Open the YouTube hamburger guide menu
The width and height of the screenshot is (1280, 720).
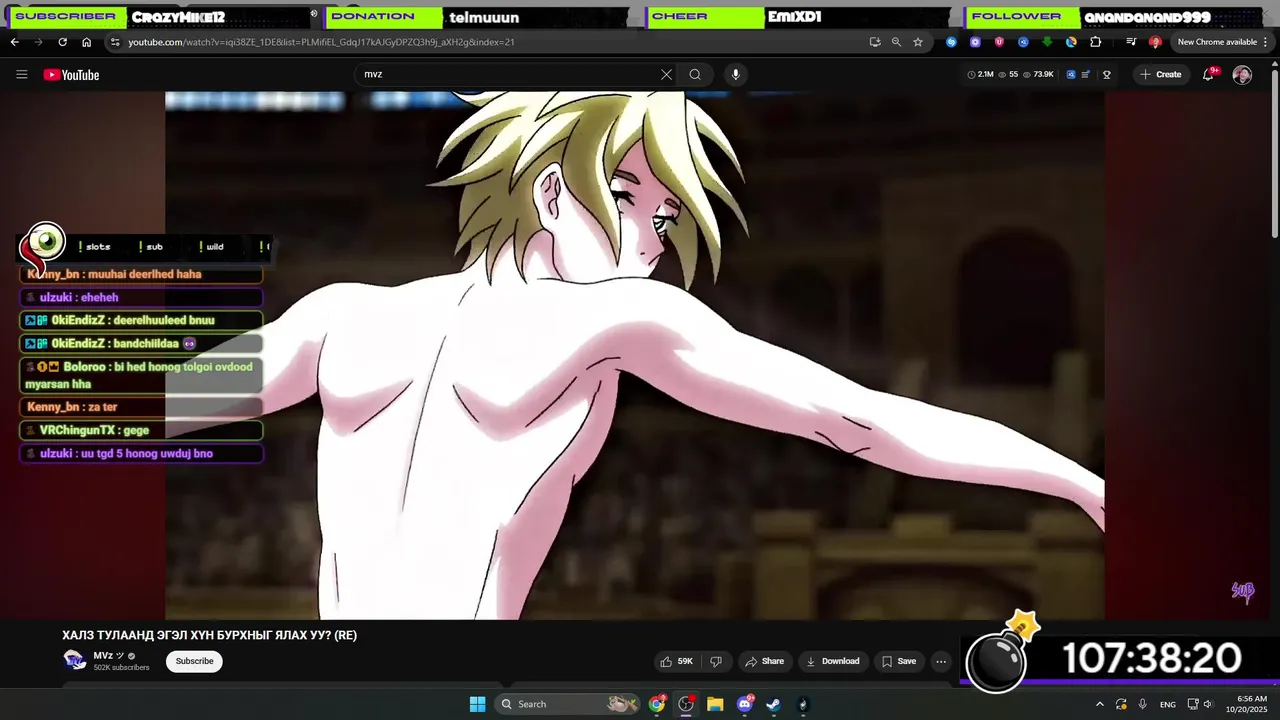pos(22,74)
